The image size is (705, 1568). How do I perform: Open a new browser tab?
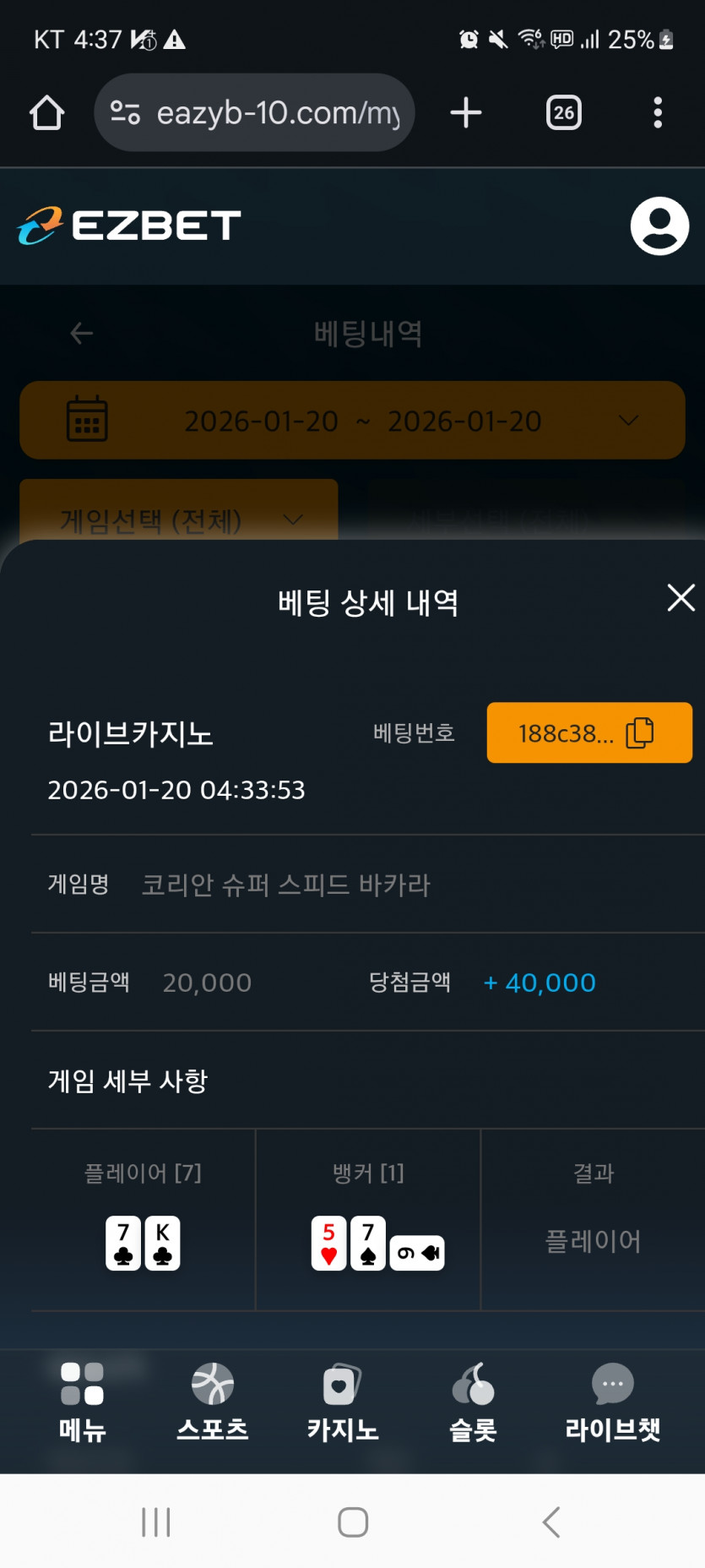pos(465,112)
